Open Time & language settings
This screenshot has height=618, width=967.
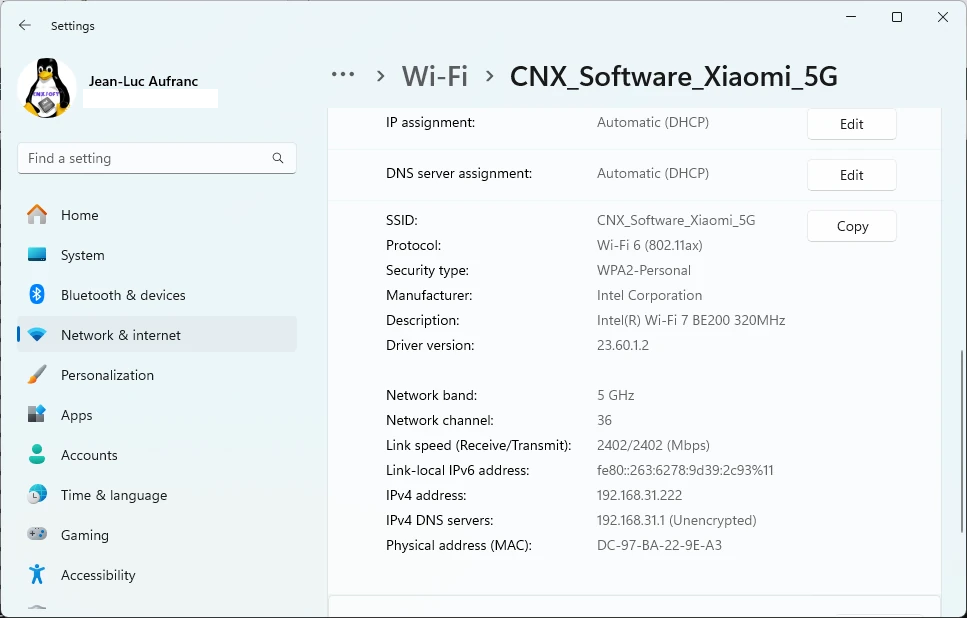[157, 495]
